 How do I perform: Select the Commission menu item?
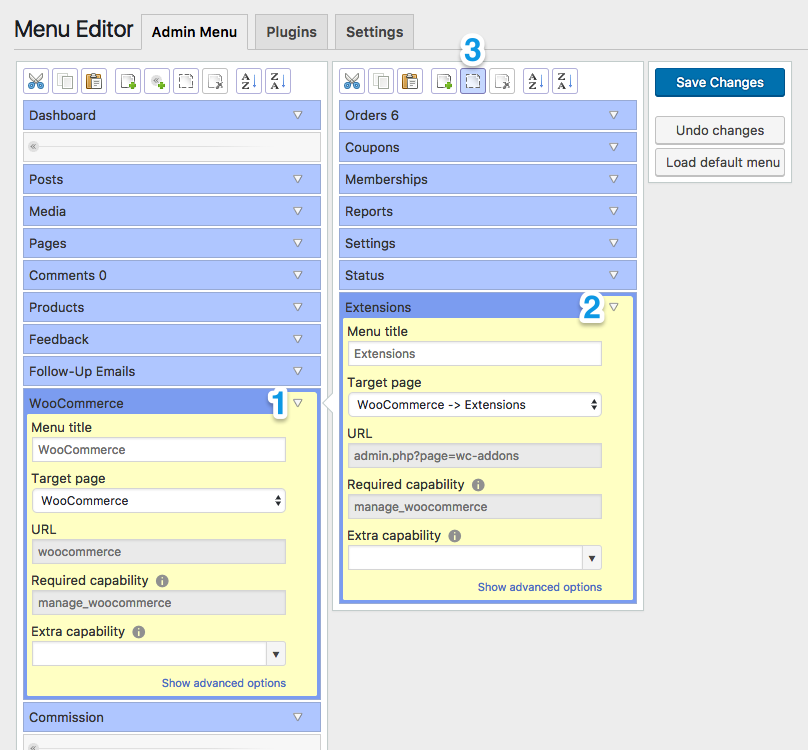(x=172, y=717)
